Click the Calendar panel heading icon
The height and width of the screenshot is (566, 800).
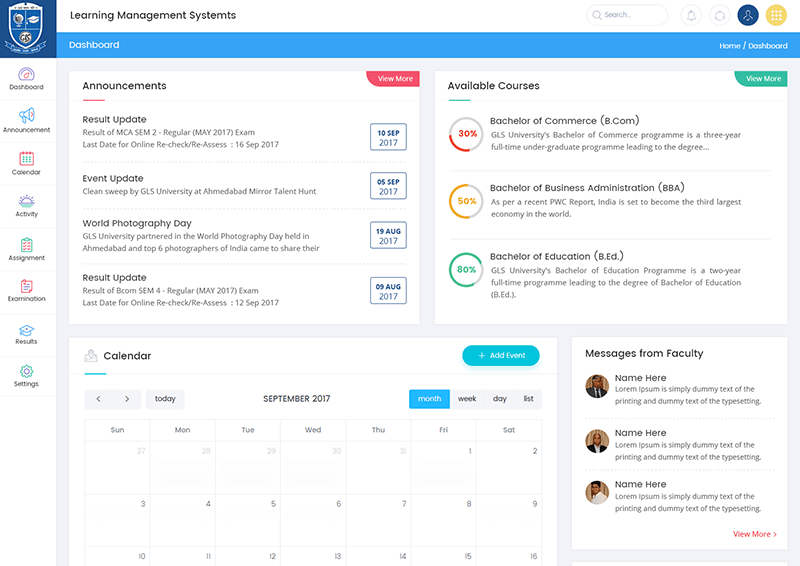[91, 356]
